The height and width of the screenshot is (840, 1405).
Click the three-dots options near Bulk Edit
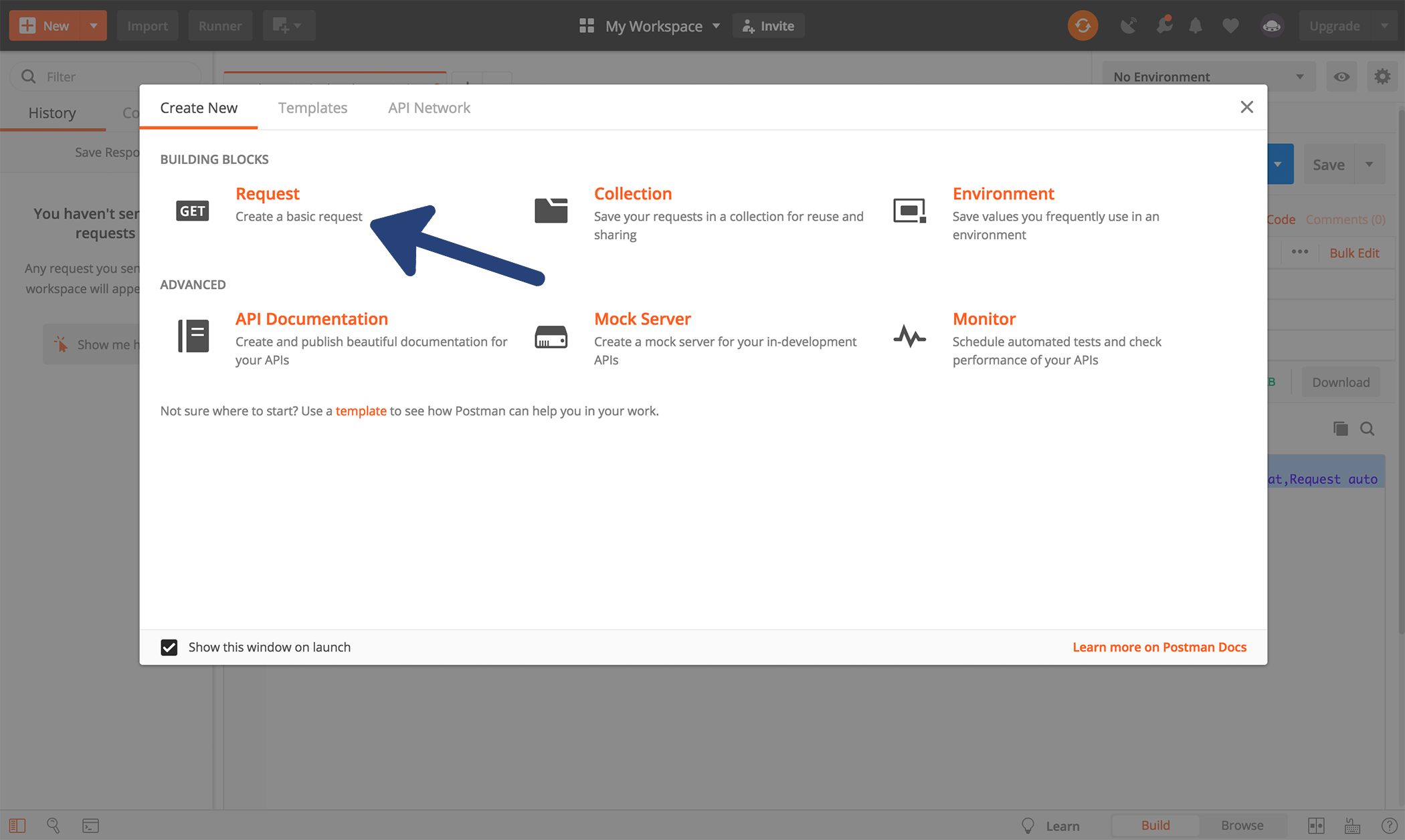pyautogui.click(x=1300, y=252)
